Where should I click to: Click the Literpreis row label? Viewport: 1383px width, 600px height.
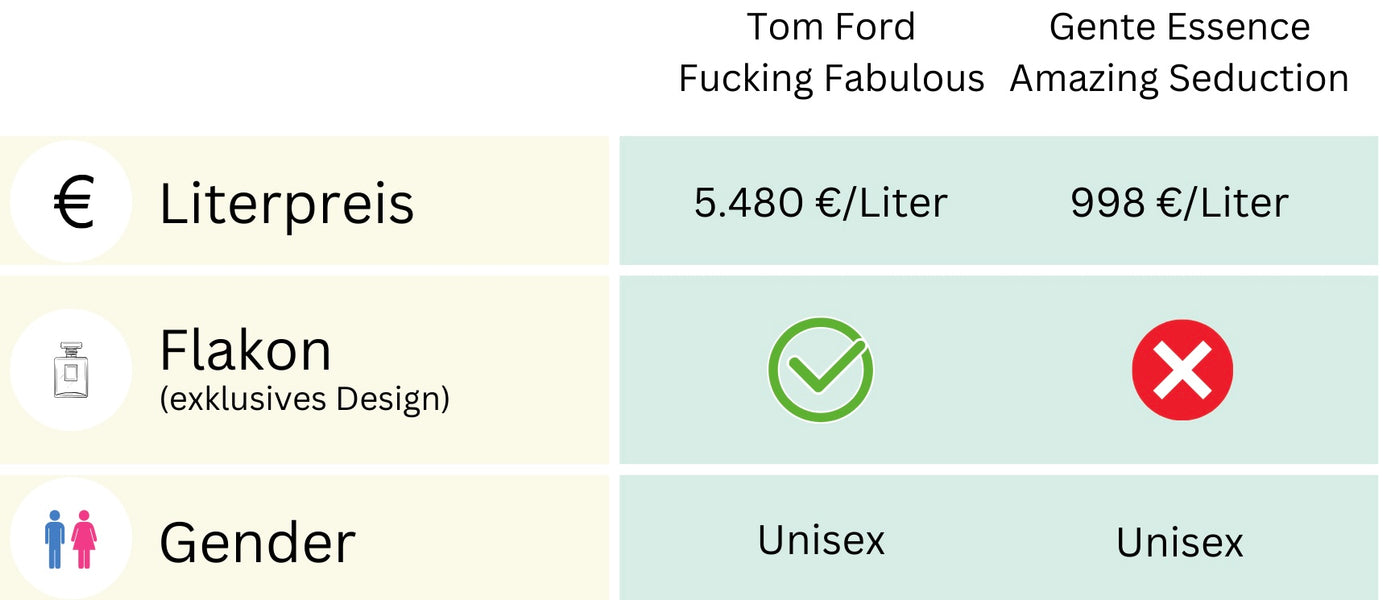(286, 203)
